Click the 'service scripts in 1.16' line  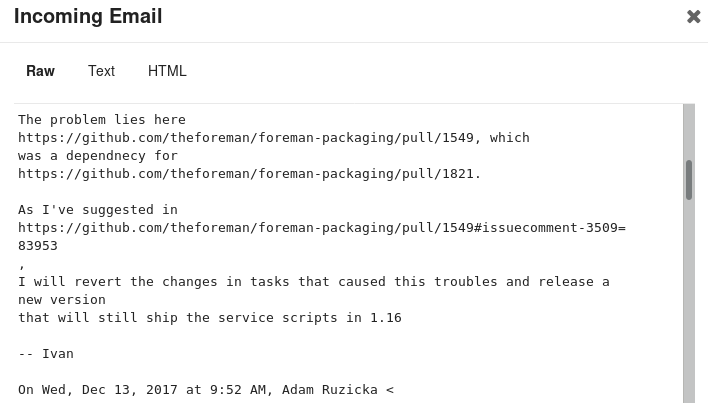coord(210,317)
